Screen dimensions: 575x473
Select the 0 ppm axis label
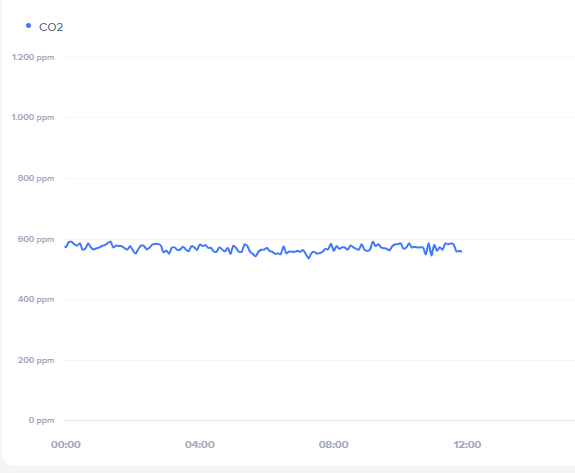pyautogui.click(x=41, y=420)
